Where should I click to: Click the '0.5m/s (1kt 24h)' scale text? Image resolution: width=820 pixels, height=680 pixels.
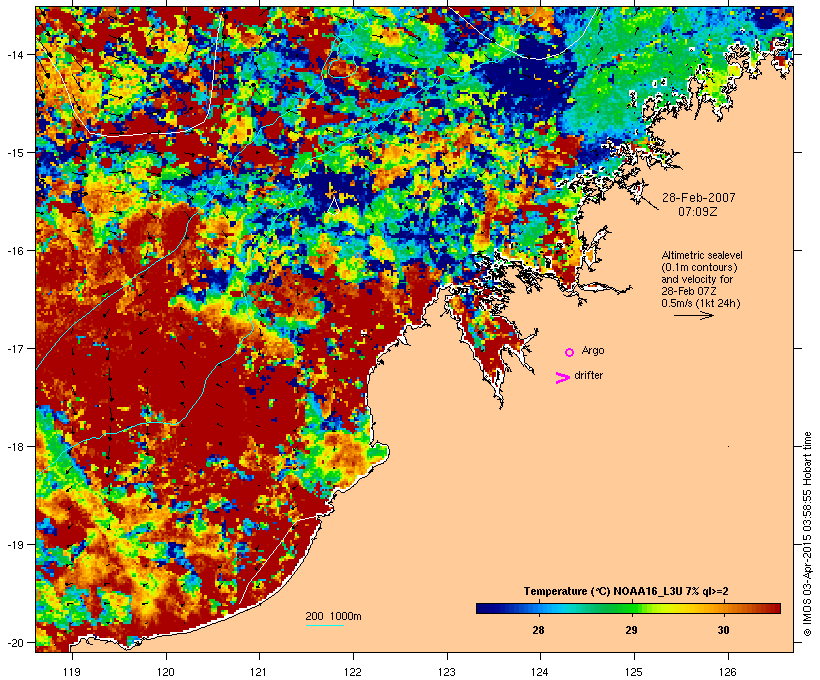701,303
